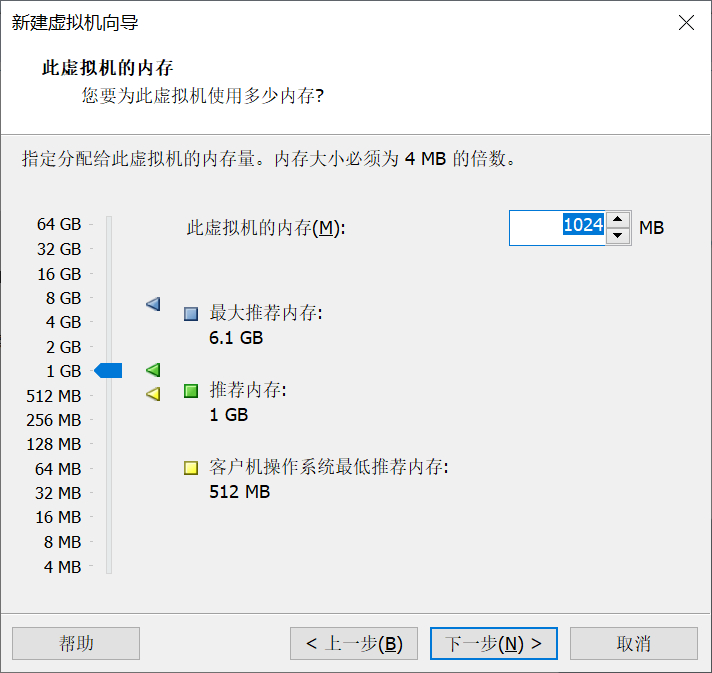This screenshot has height=673, width=712.
Task: Click the 帮助 help button
Action: (76, 643)
